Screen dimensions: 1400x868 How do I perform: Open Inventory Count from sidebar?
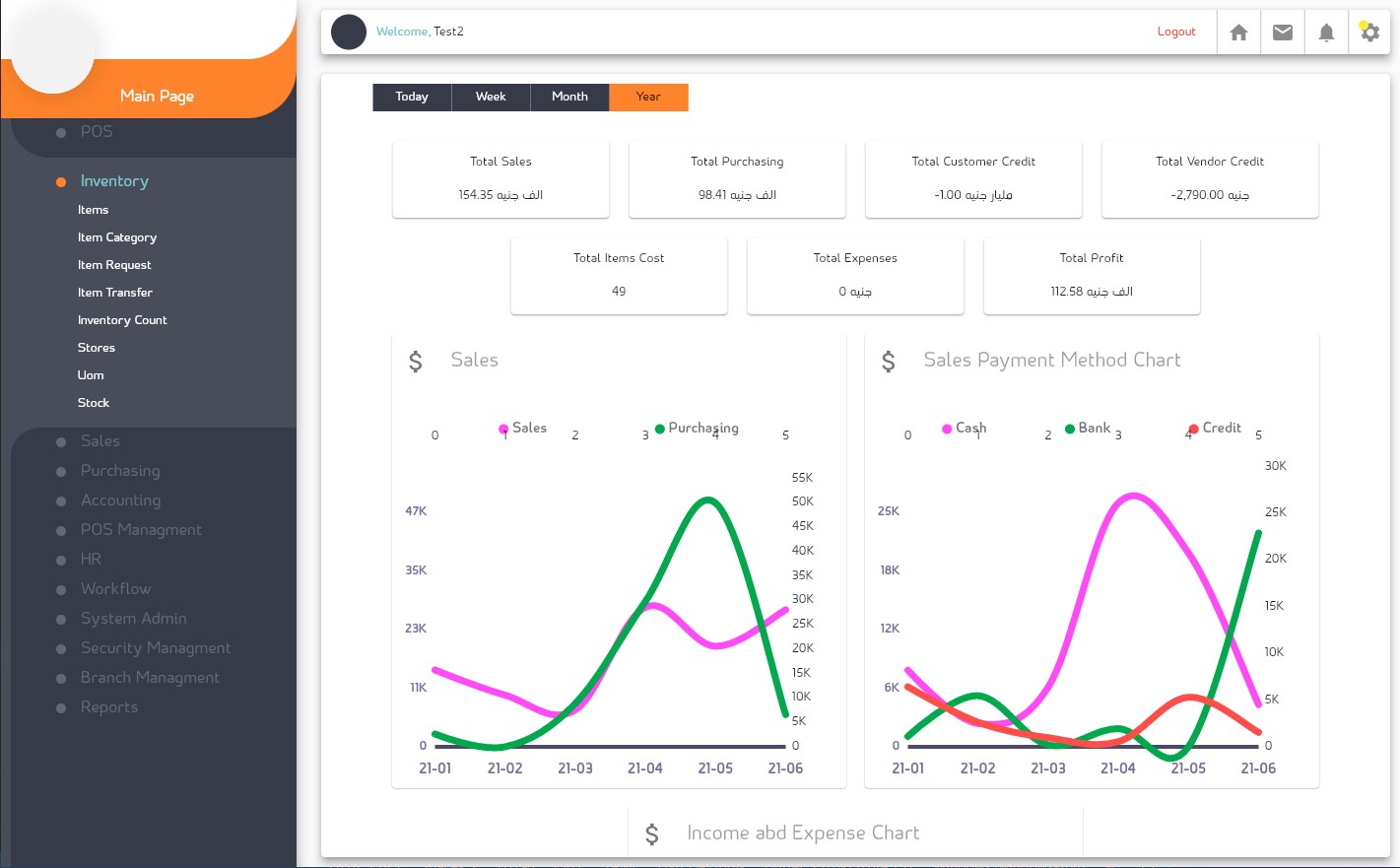tap(122, 320)
